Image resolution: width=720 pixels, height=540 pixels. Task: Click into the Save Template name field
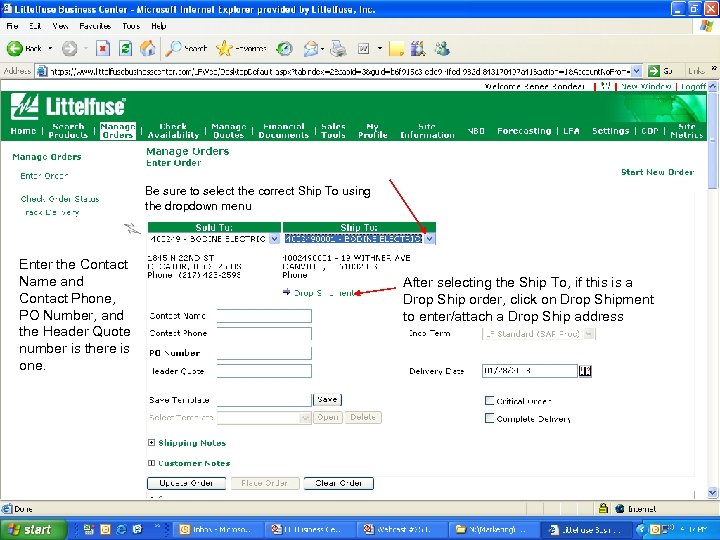tap(264, 399)
